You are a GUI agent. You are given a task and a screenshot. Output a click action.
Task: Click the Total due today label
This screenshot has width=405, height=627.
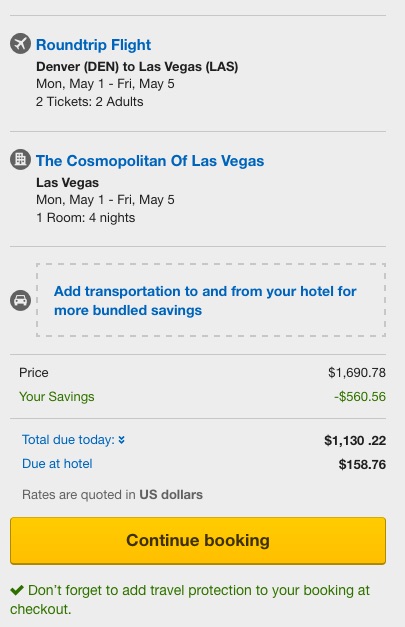[x=68, y=440]
